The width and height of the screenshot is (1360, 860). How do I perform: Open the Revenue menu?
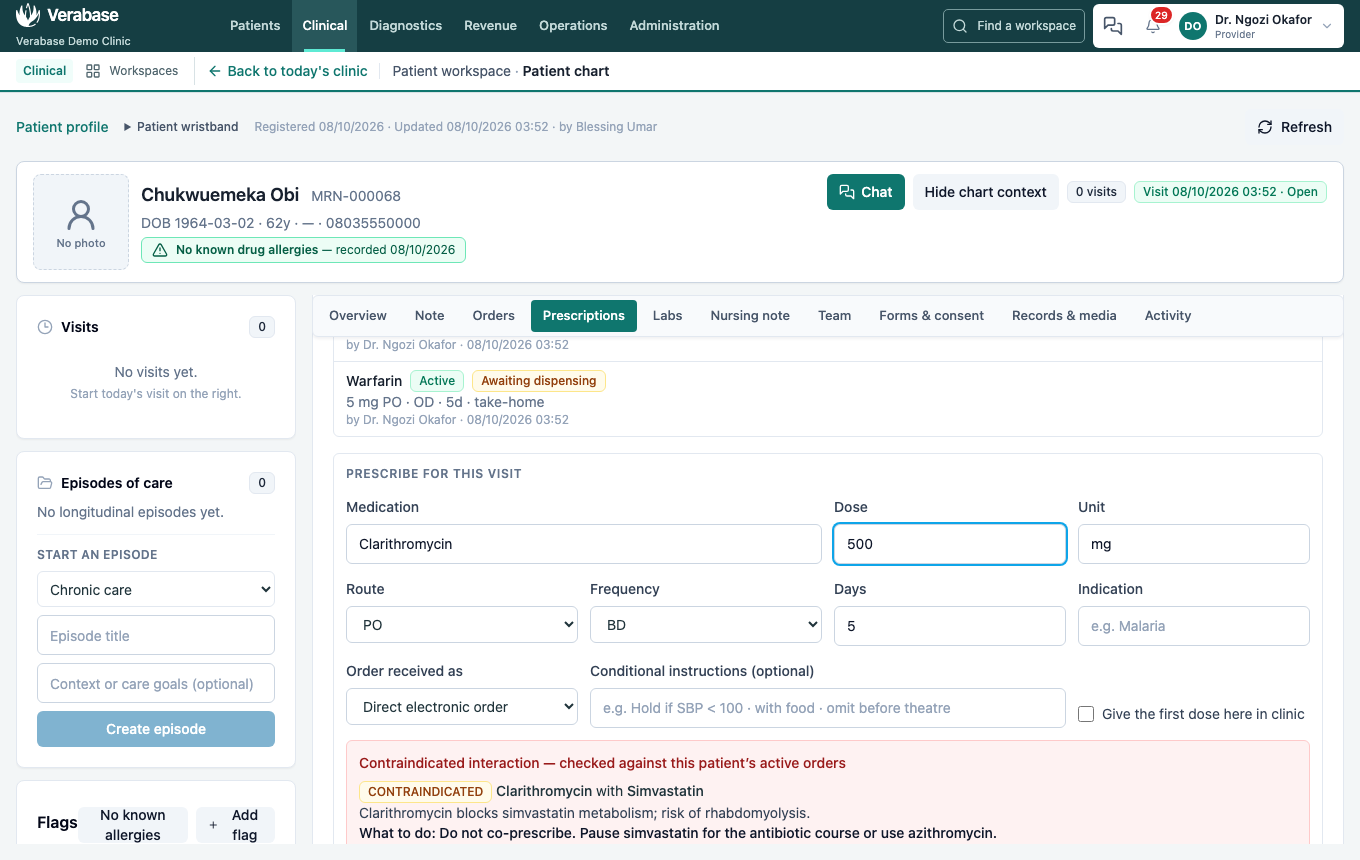coord(491,26)
